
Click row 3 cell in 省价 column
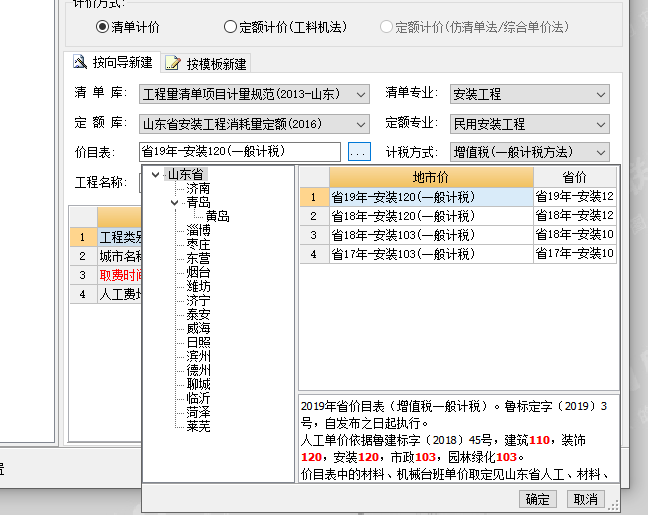tap(574, 235)
